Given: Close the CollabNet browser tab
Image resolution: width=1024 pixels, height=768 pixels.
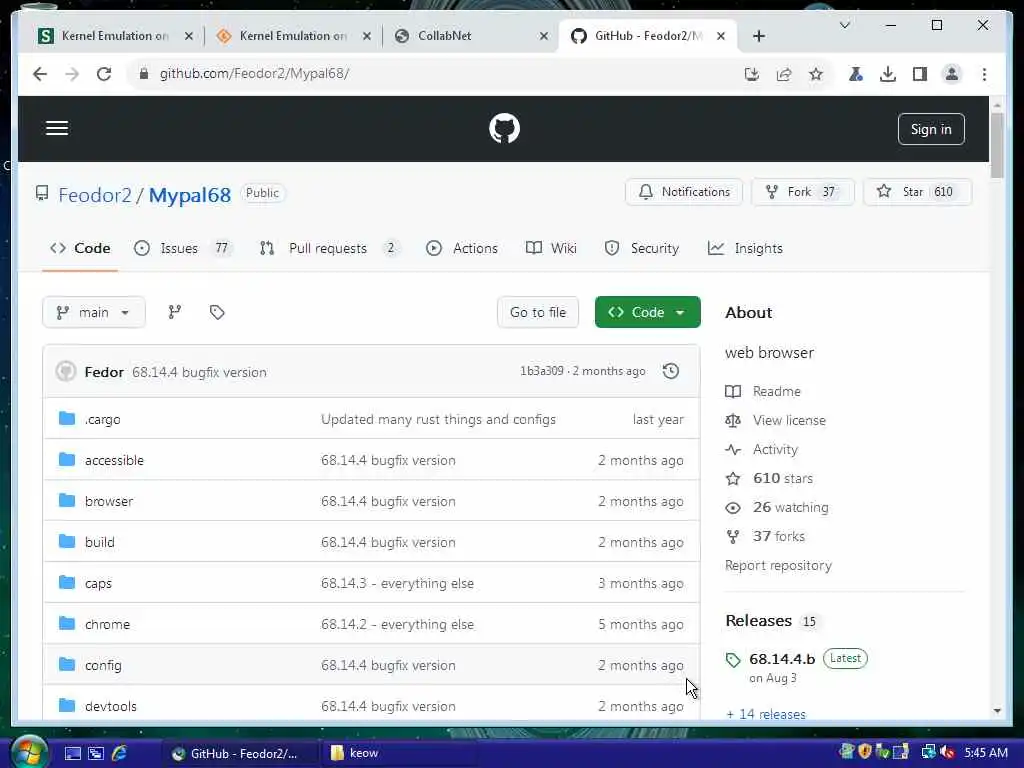Looking at the screenshot, I should click(x=543, y=36).
